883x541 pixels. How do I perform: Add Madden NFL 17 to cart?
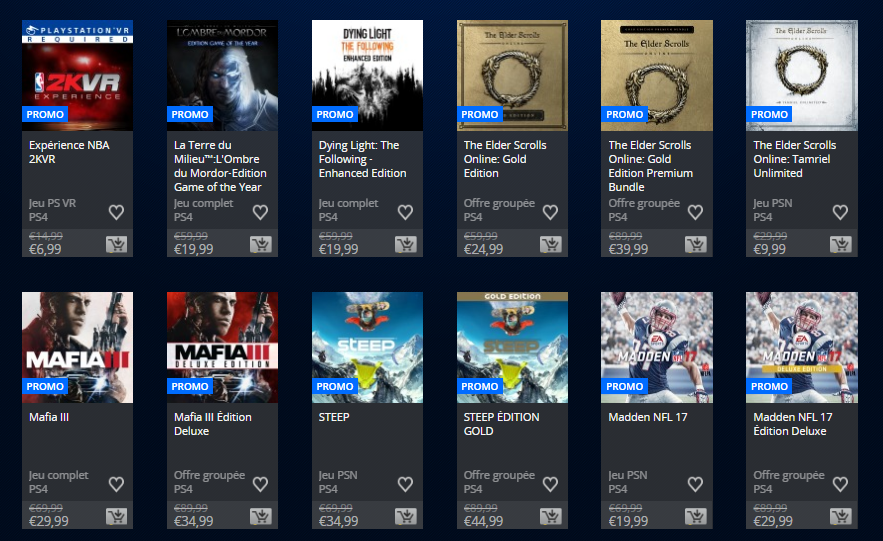(x=695, y=516)
